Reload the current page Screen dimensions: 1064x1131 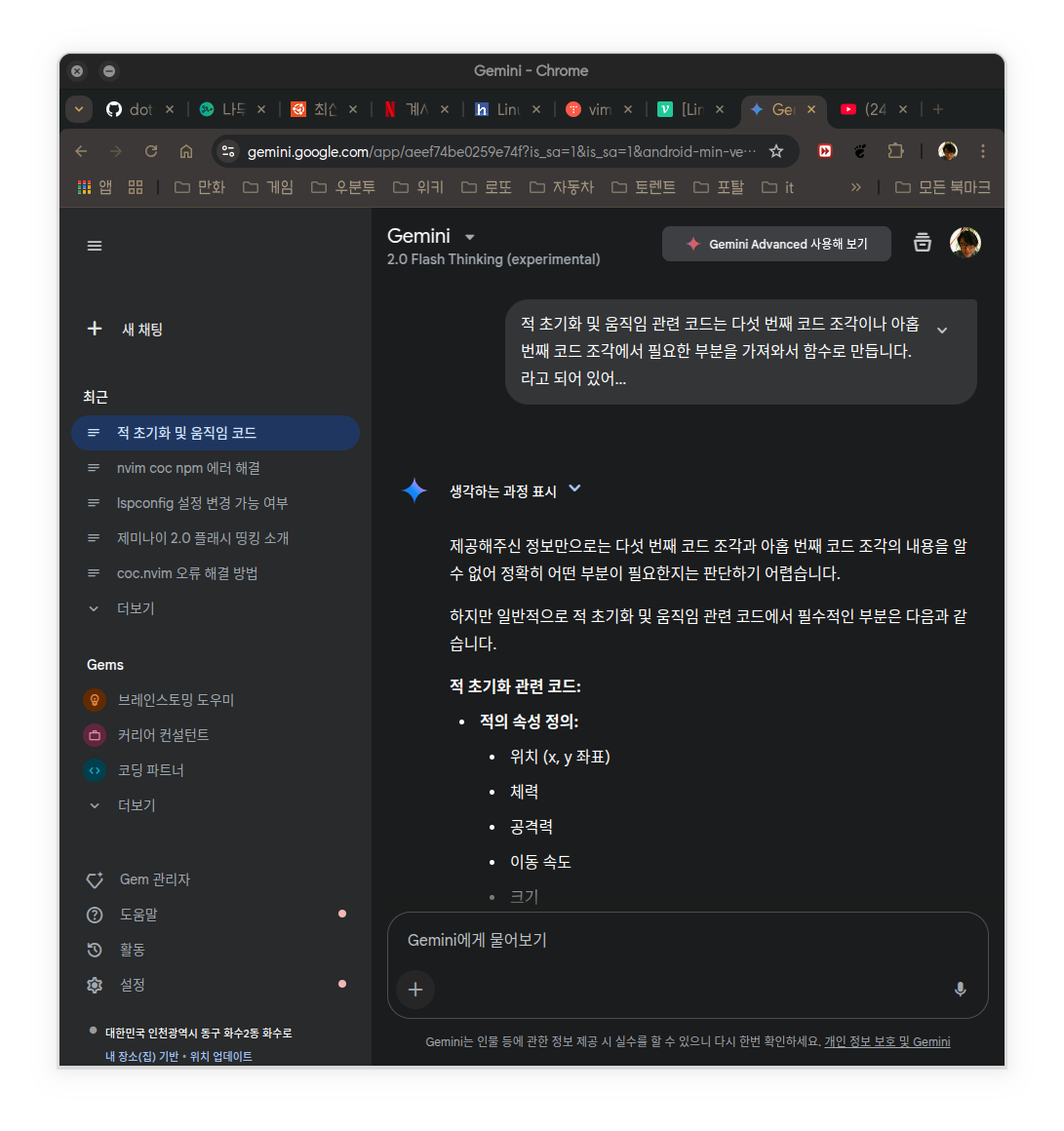(x=151, y=151)
